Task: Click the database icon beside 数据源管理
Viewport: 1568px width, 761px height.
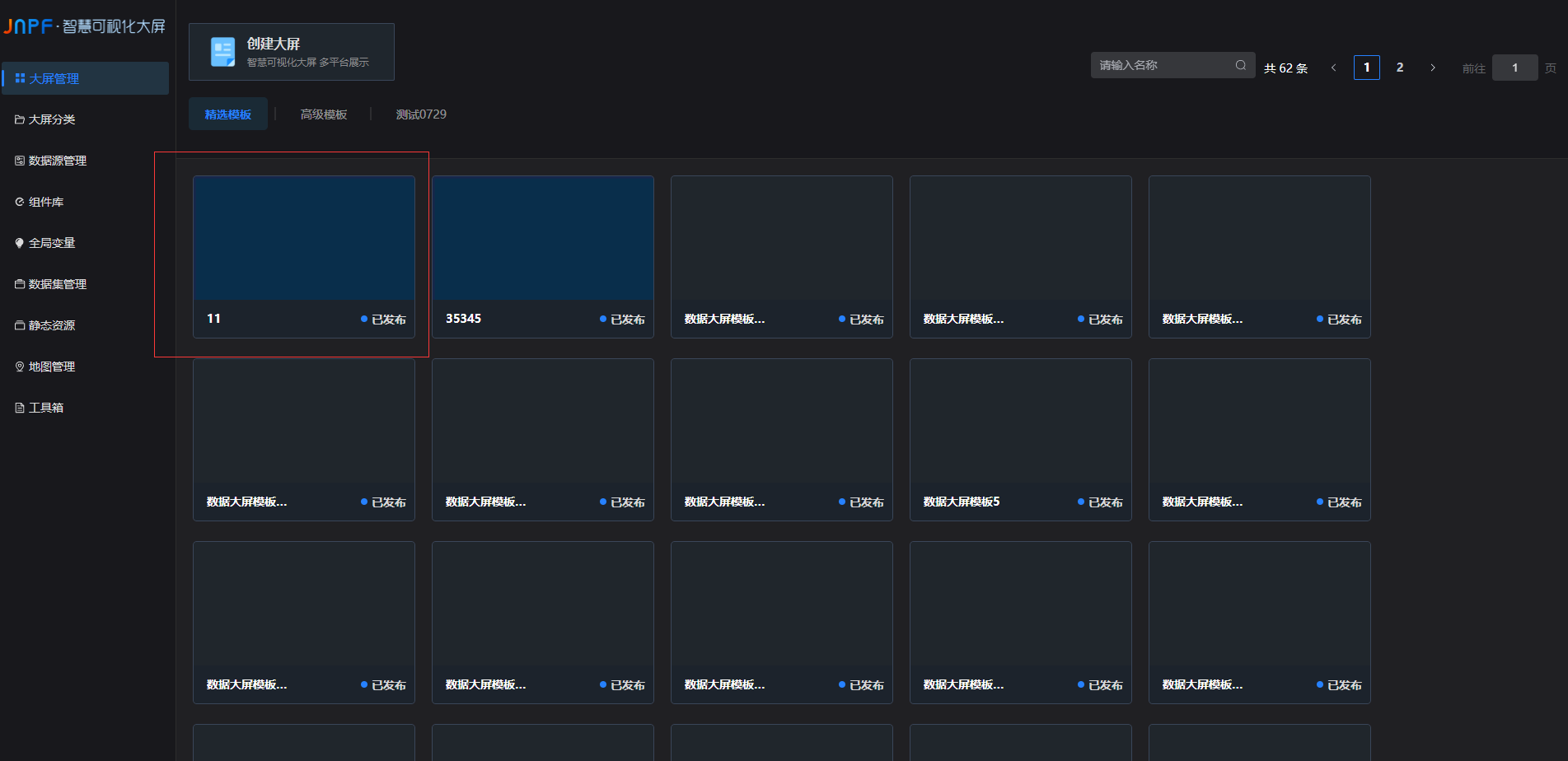Action: pos(20,161)
